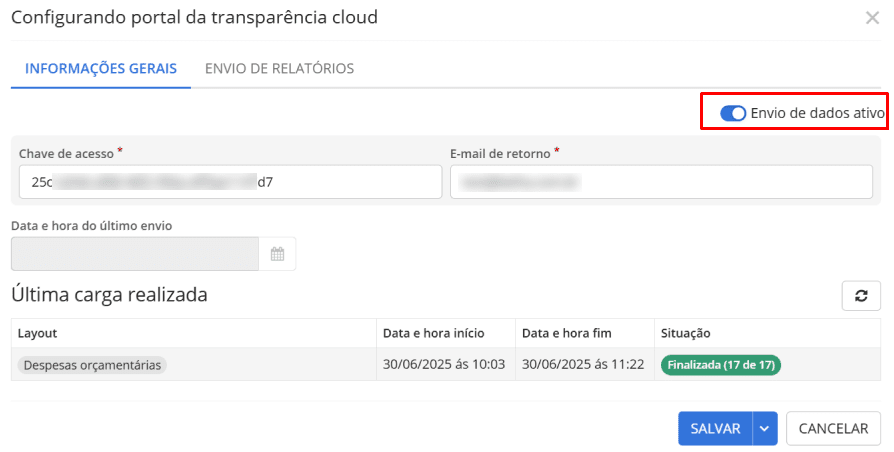This screenshot has width=894, height=452.
Task: Click the Data e hora do último envio field
Action: coord(135,254)
